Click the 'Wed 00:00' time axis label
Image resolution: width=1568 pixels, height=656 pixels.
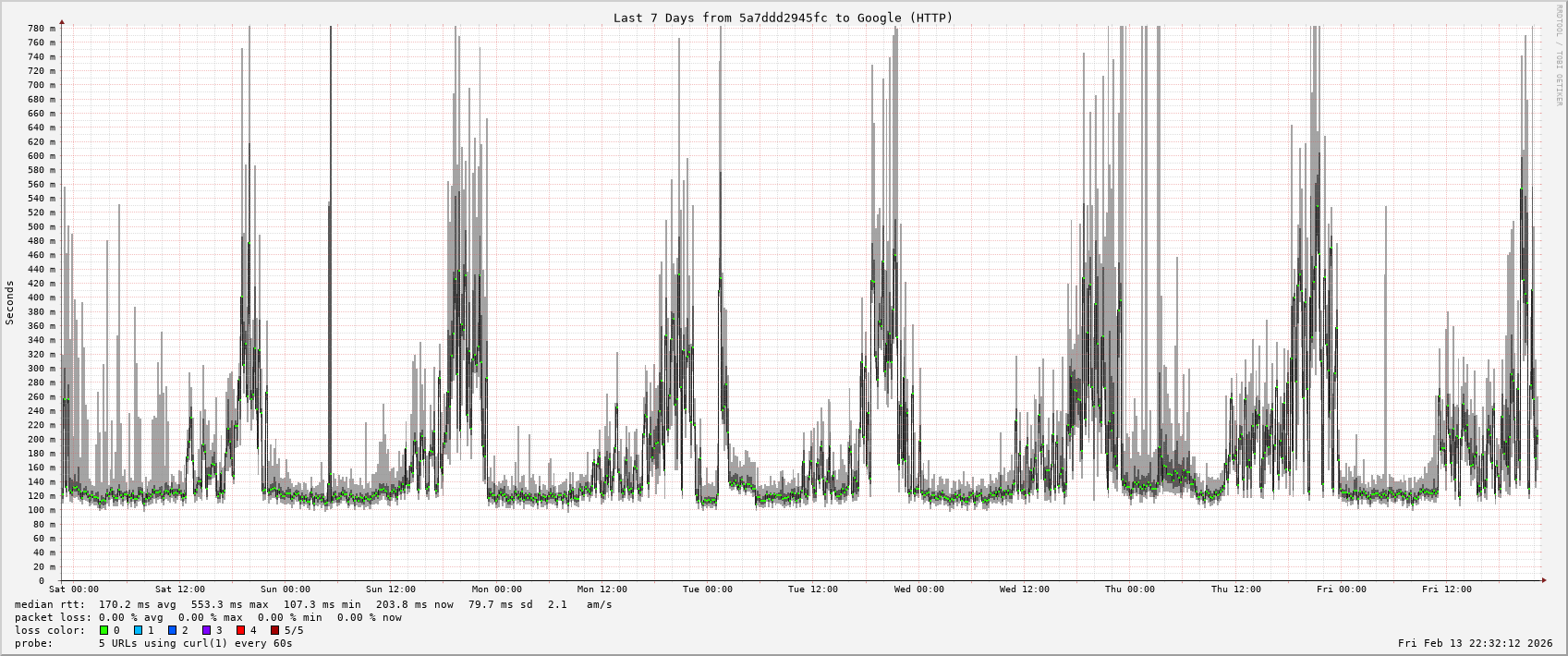918,589
